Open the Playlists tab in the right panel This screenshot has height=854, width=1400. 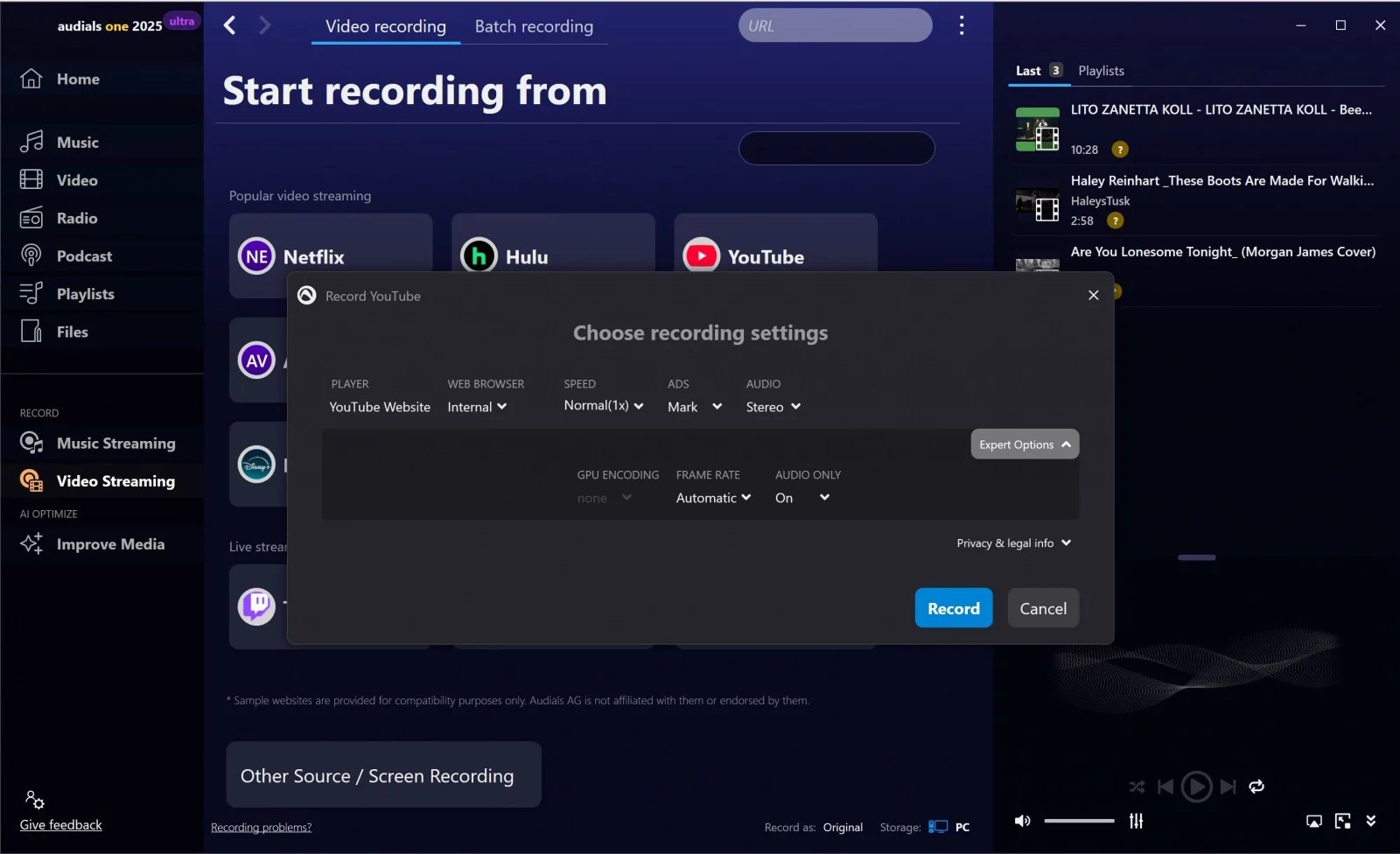click(1100, 70)
